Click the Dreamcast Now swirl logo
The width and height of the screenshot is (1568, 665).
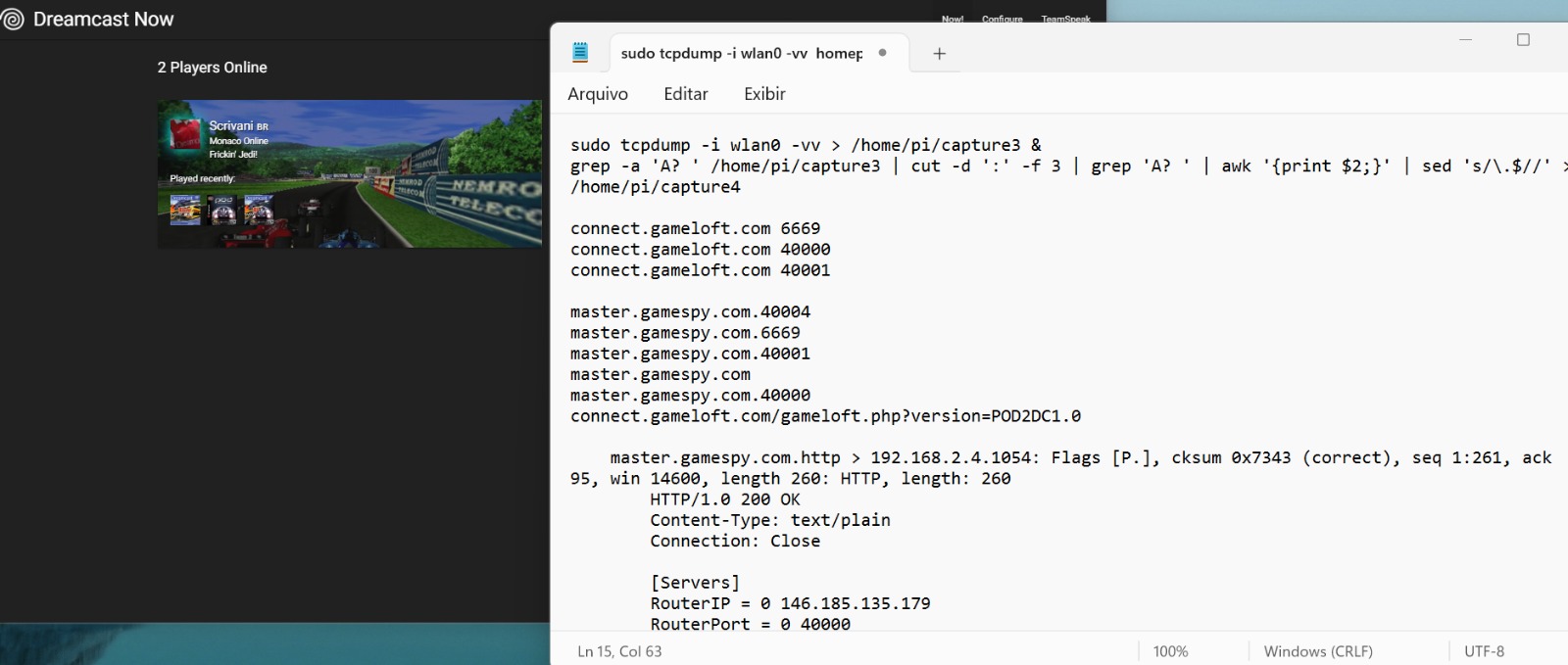pos(13,20)
